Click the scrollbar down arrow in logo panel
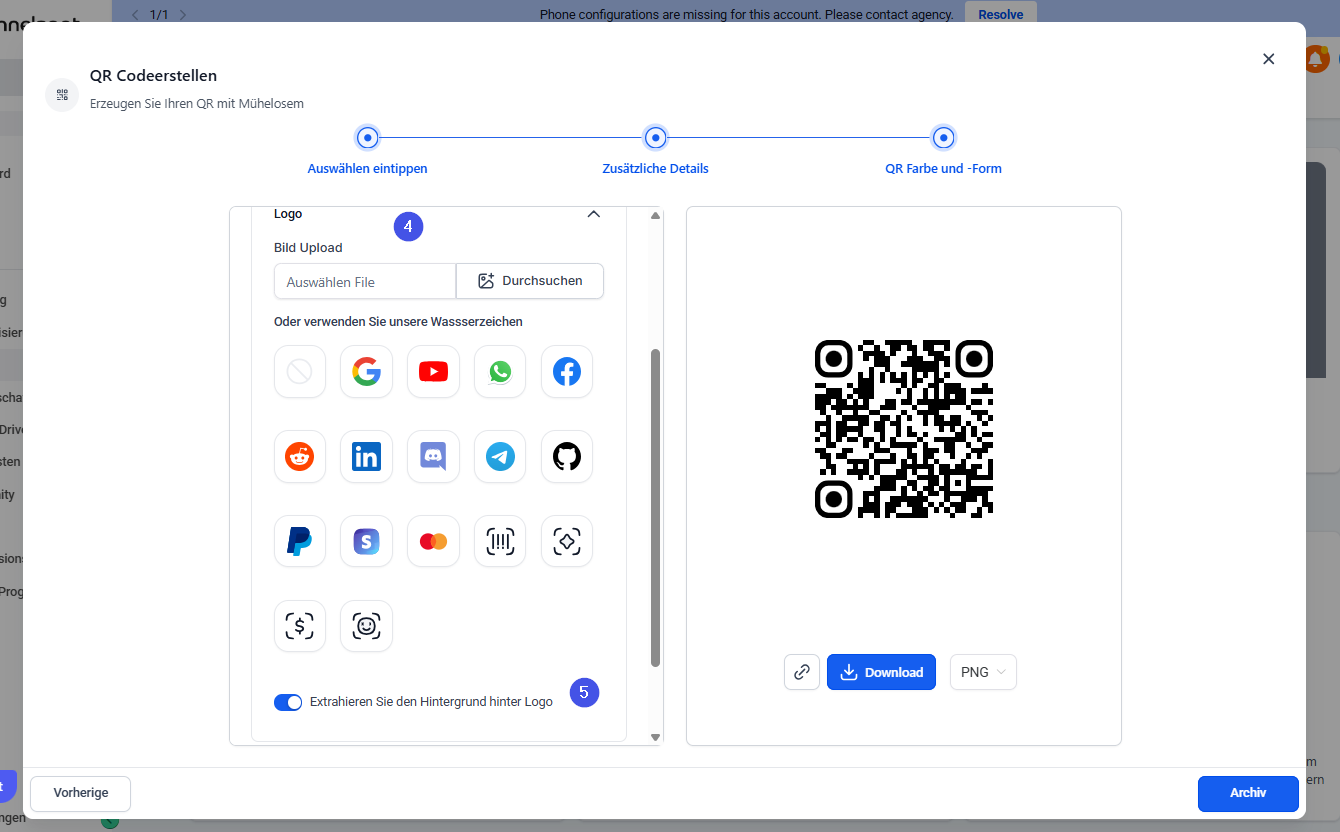Image resolution: width=1340 pixels, height=832 pixels. (656, 737)
